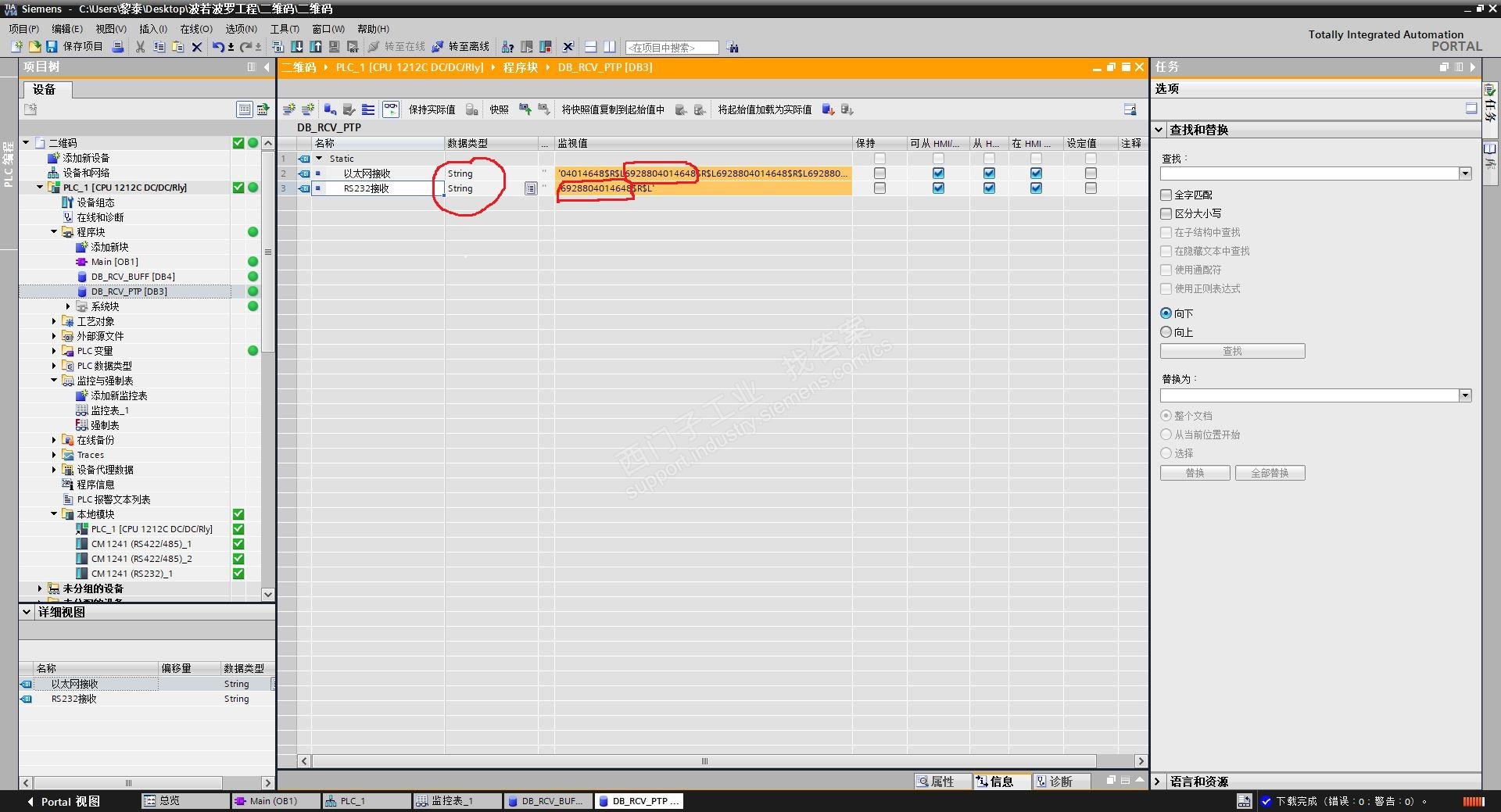Toggle 可从HMI checkbox for RS232接收 row
1501x812 pixels.
[x=938, y=188]
